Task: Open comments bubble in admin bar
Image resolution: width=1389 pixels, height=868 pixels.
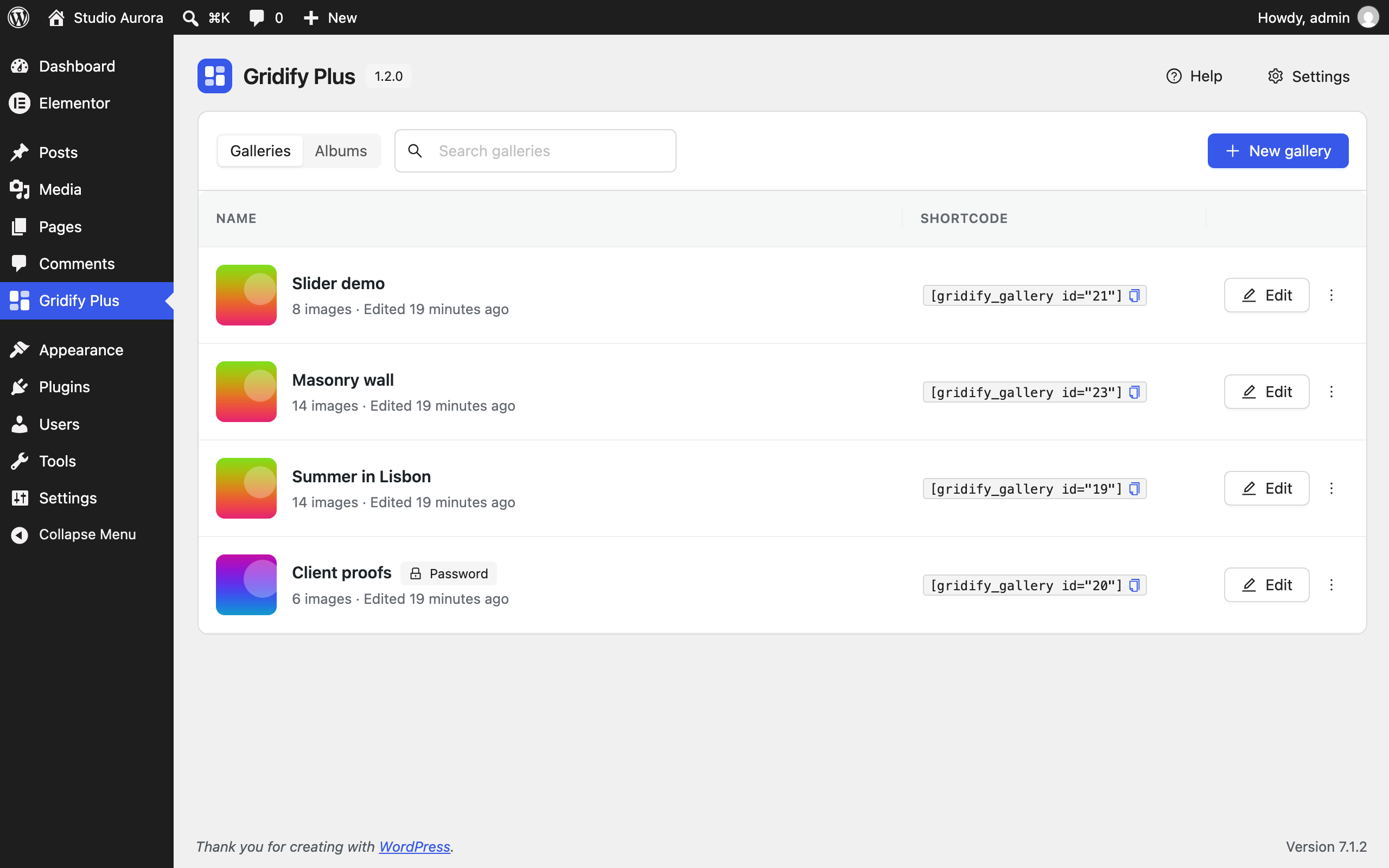Action: click(x=266, y=17)
